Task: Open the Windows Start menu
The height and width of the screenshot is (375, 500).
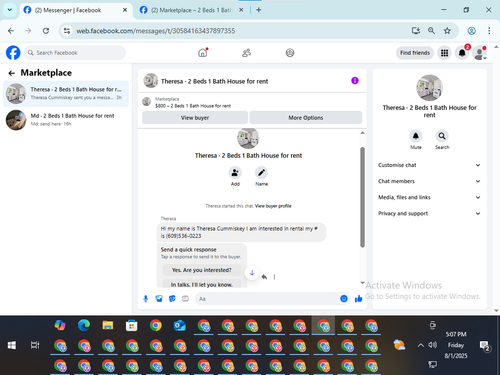Action: [x=12, y=345]
